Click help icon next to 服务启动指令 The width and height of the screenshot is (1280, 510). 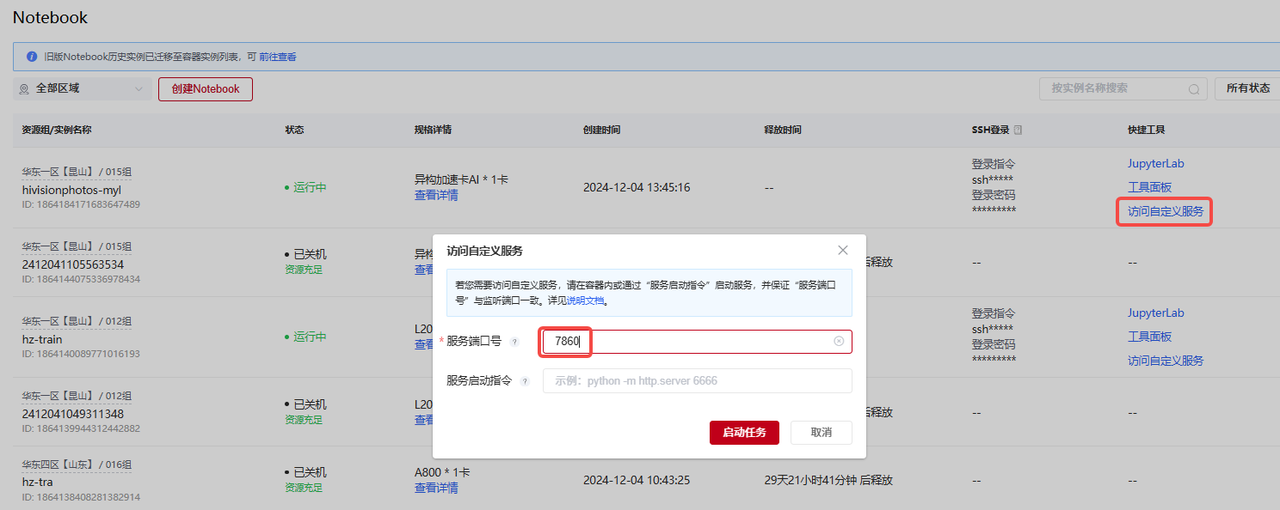tap(525, 381)
